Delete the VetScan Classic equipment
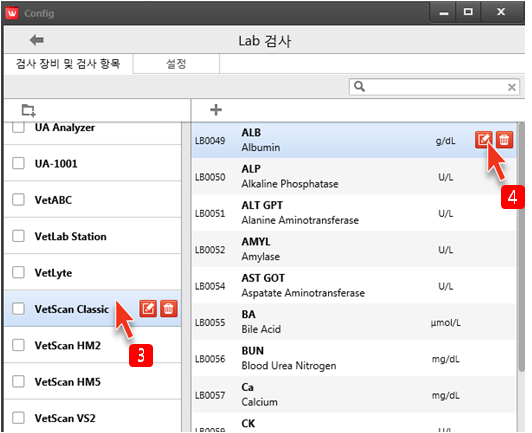Viewport: 532px width, 433px height. pos(169,308)
